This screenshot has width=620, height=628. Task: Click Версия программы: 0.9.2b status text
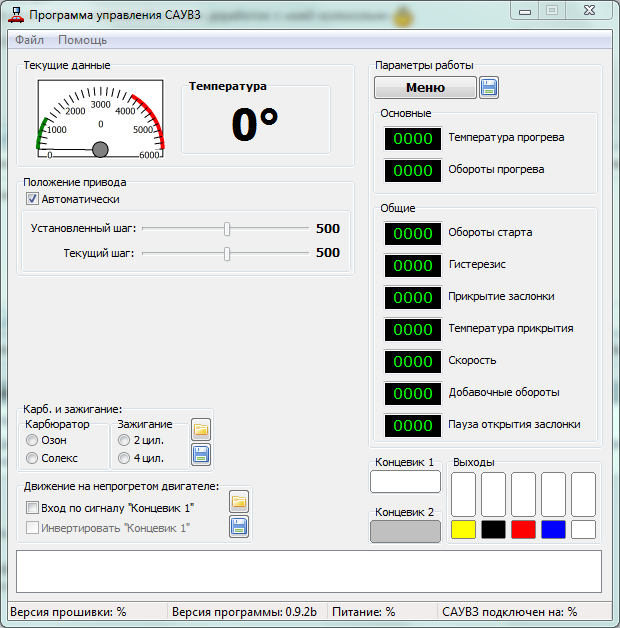[244, 612]
